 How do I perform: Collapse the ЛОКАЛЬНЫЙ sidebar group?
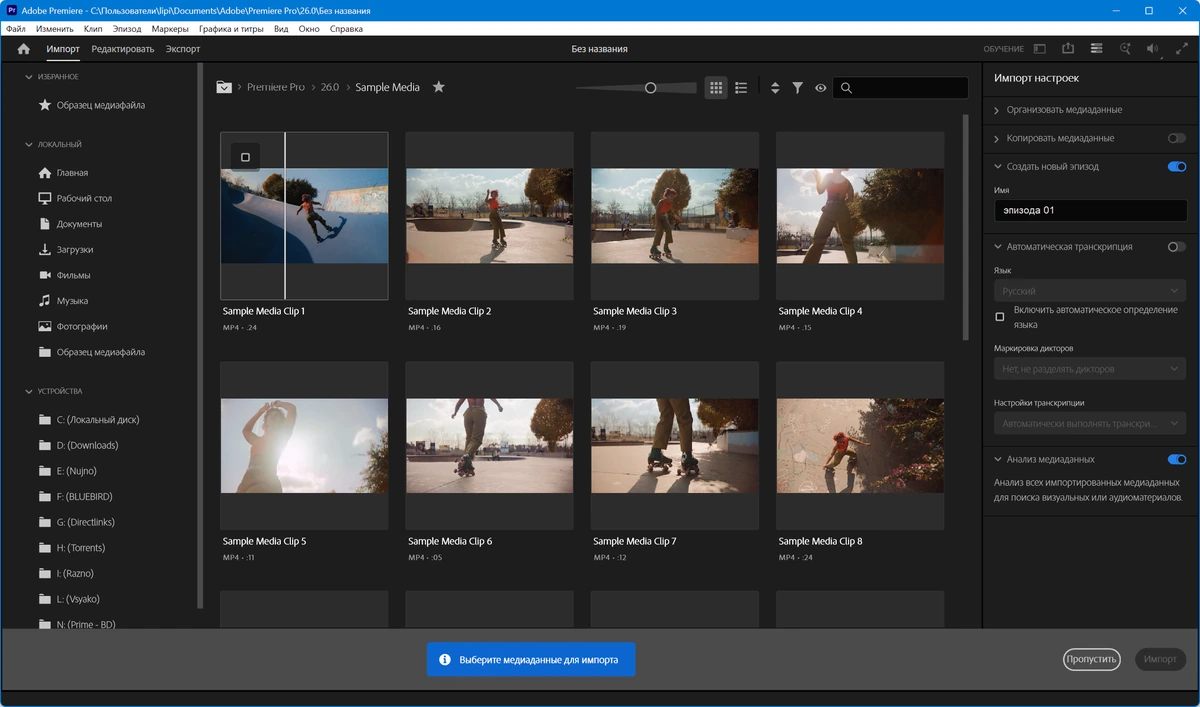tap(28, 145)
